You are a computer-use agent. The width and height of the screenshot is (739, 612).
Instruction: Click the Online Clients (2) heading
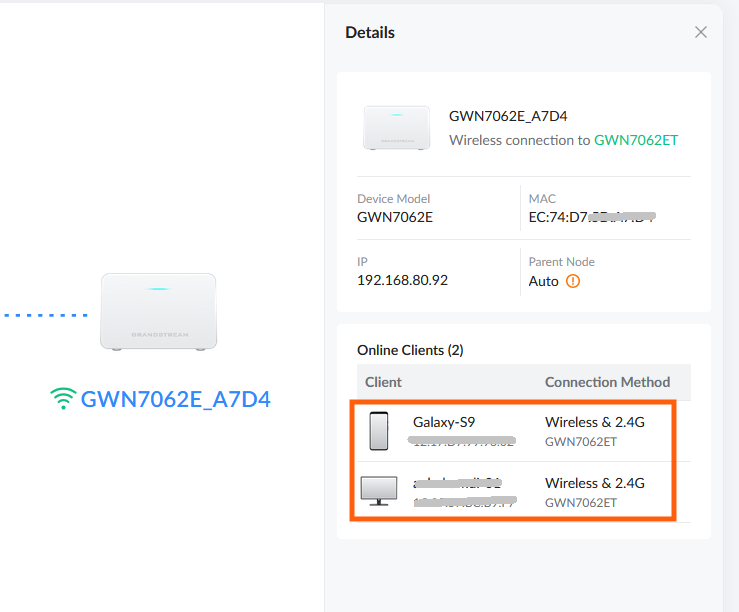click(411, 351)
